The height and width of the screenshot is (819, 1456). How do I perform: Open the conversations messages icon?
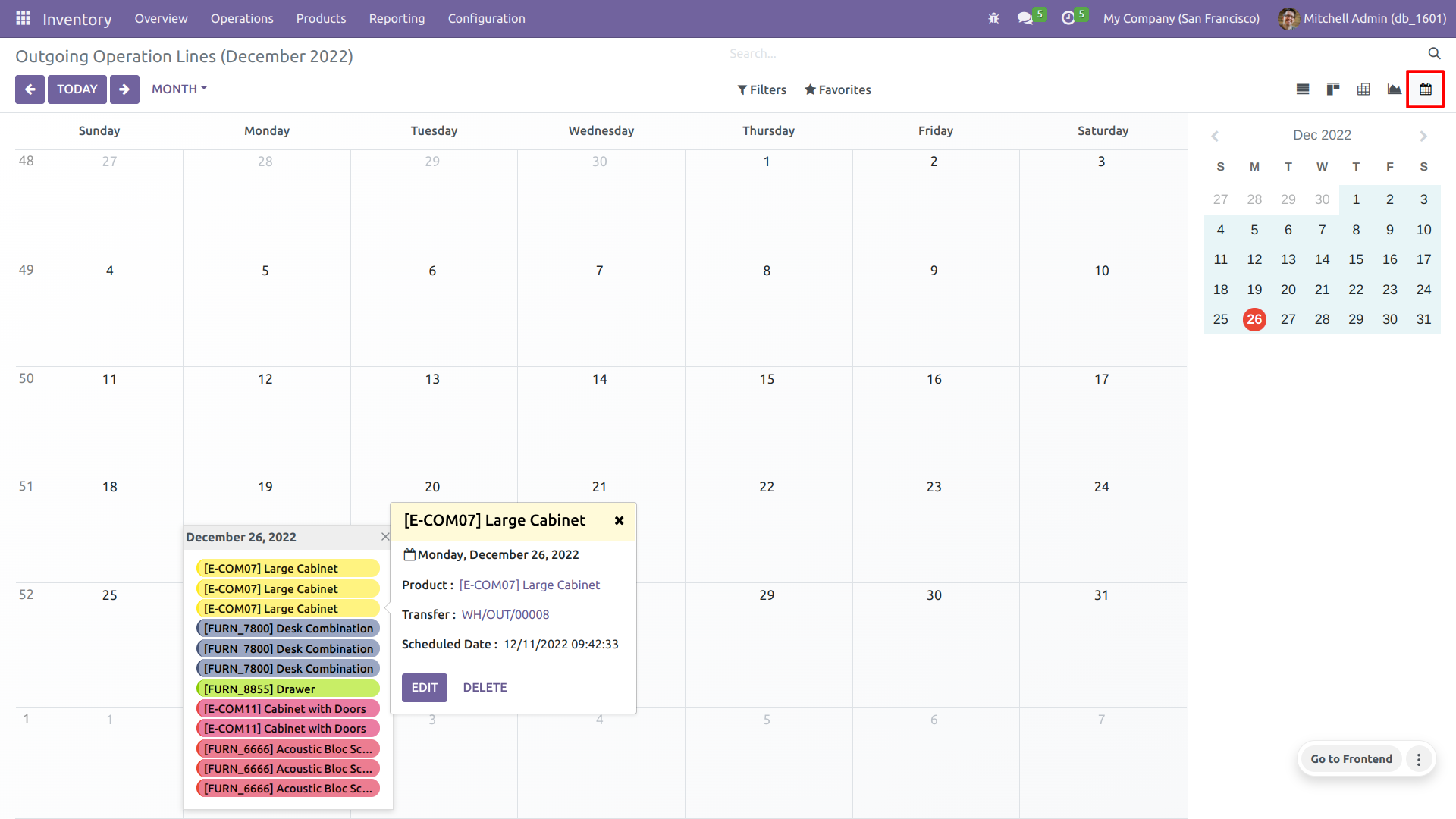1025,18
